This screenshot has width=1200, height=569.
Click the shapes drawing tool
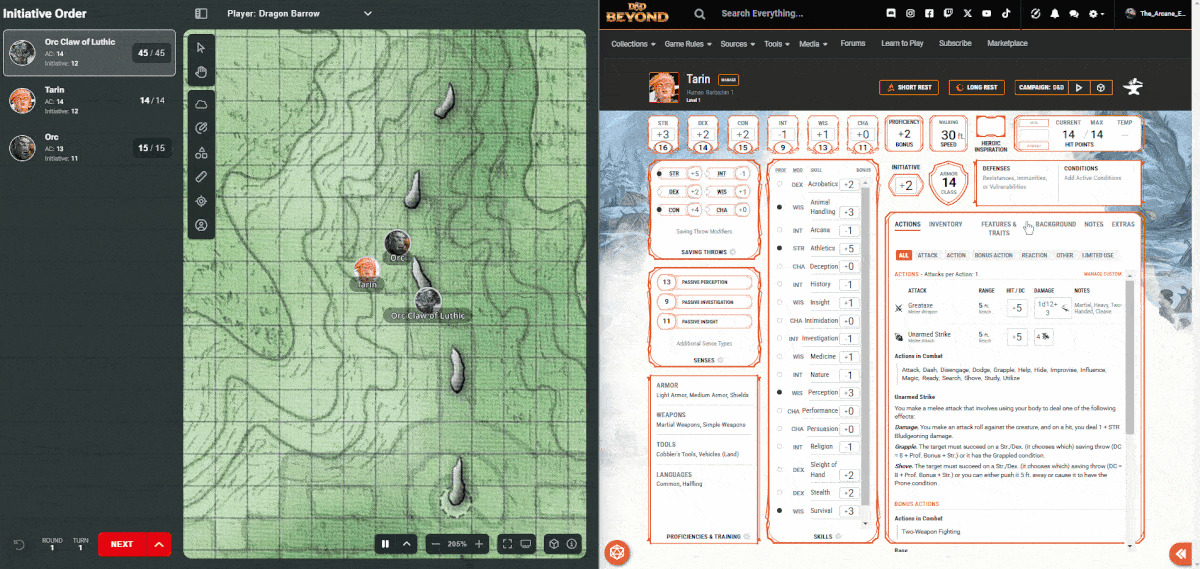201,153
